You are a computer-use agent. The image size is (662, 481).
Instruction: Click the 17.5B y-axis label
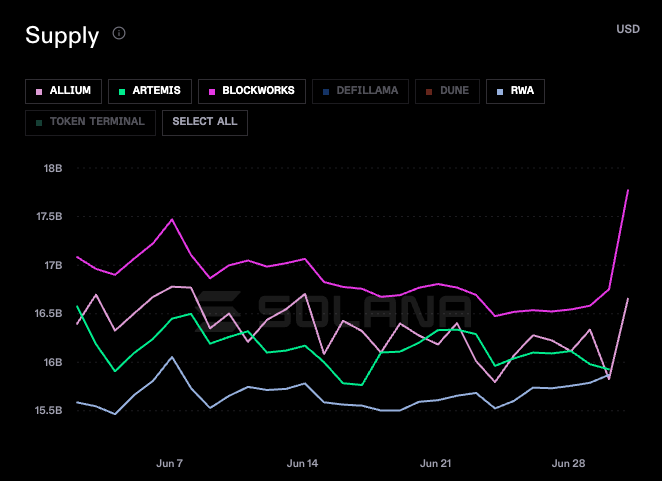click(49, 217)
